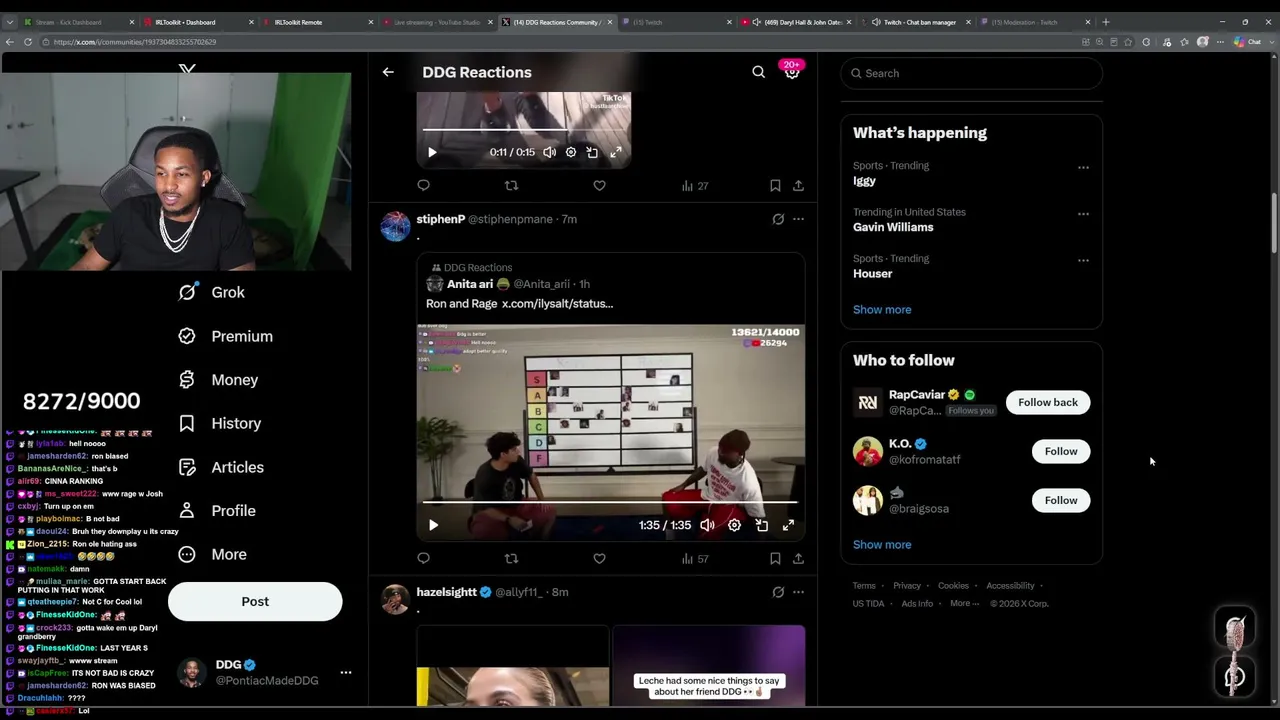
Task: Expand the footer More menu
Action: (966, 604)
